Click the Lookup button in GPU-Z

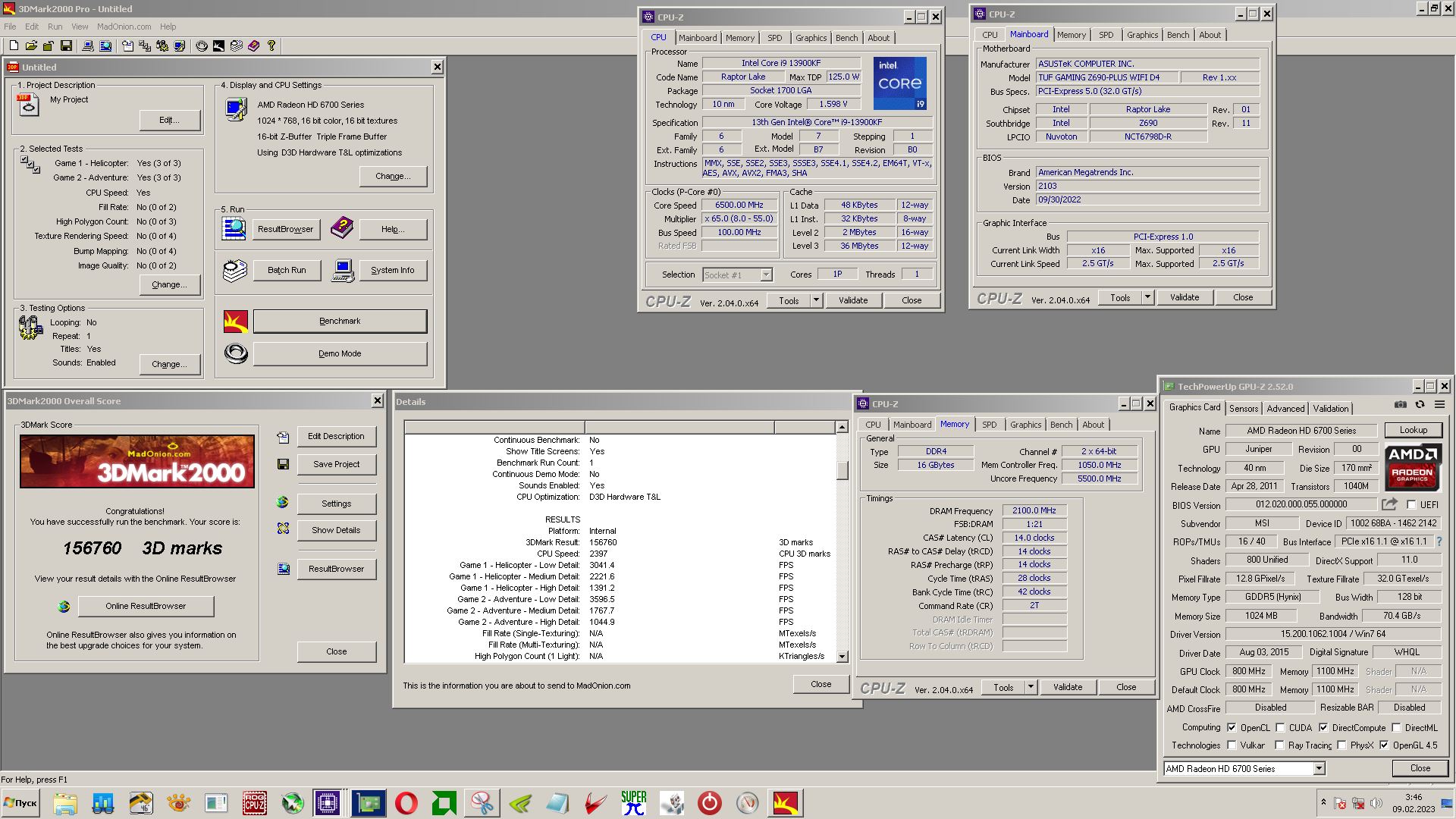(1413, 430)
